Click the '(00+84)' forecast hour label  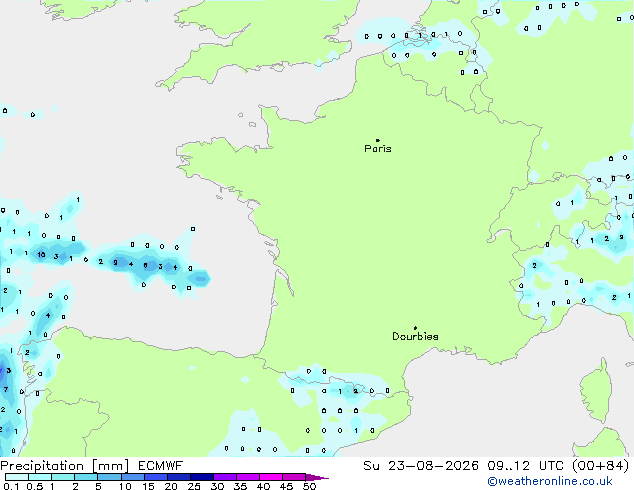pos(601,466)
